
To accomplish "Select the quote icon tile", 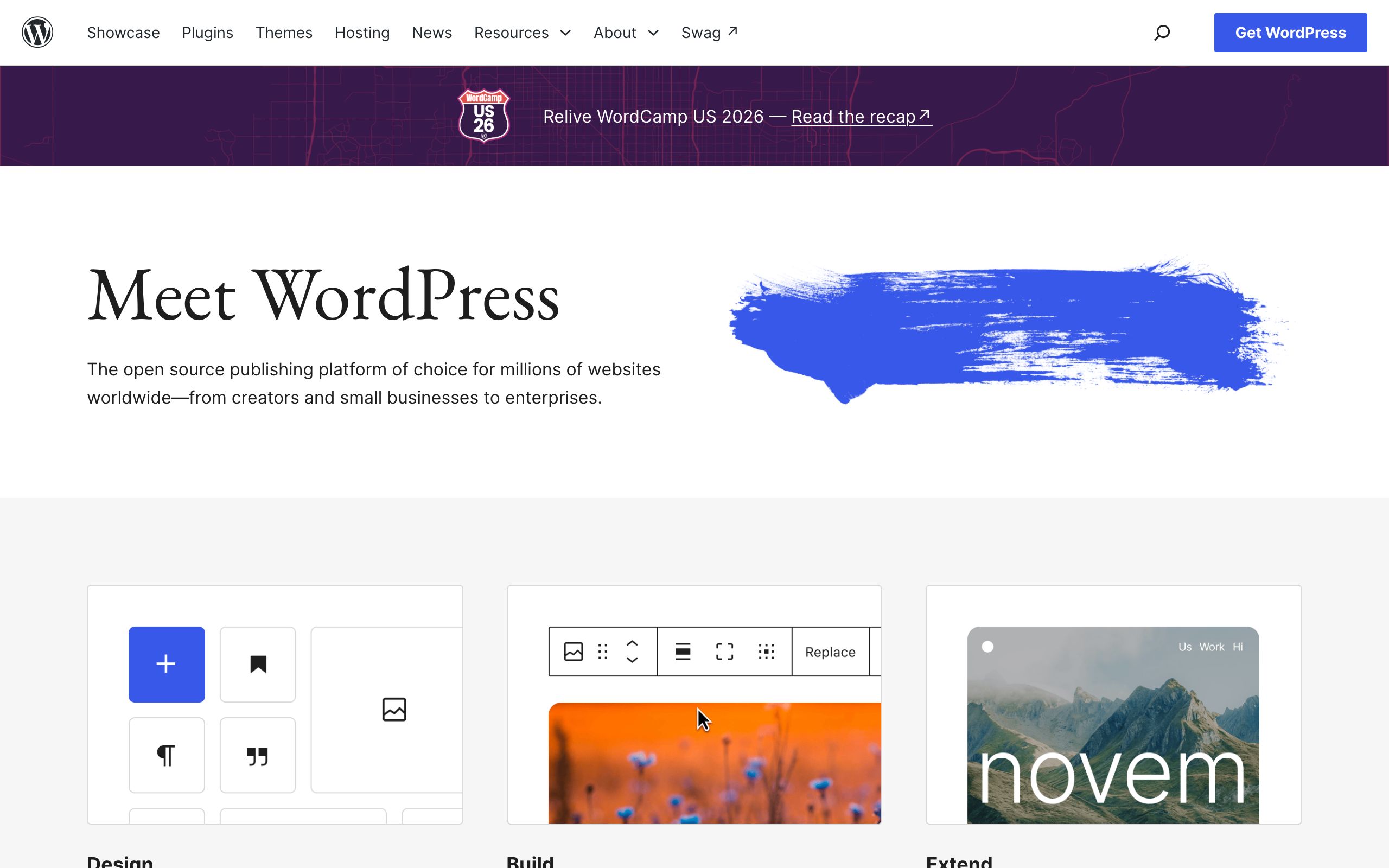I will point(258,755).
